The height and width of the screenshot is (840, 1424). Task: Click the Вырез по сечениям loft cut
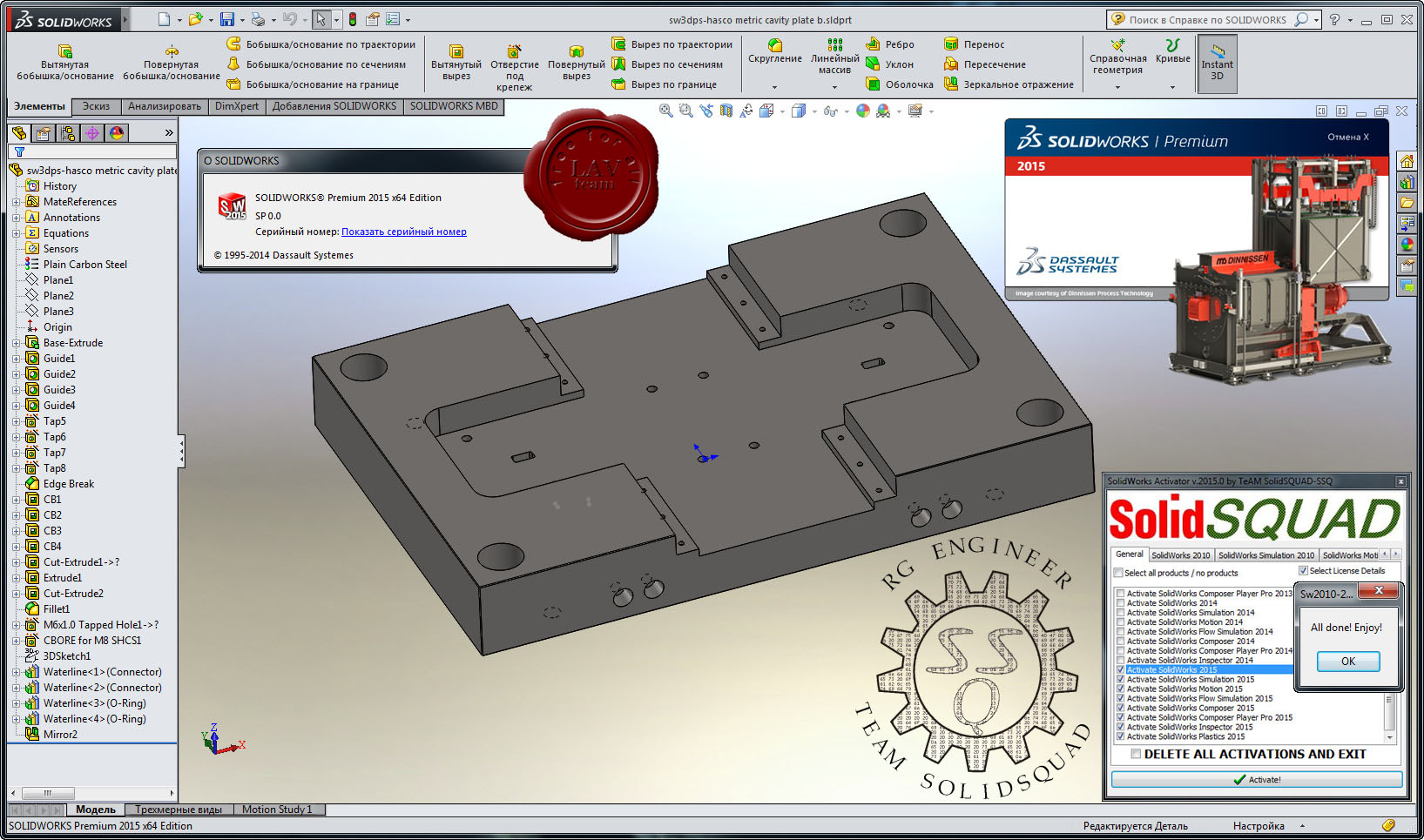pyautogui.click(x=667, y=64)
